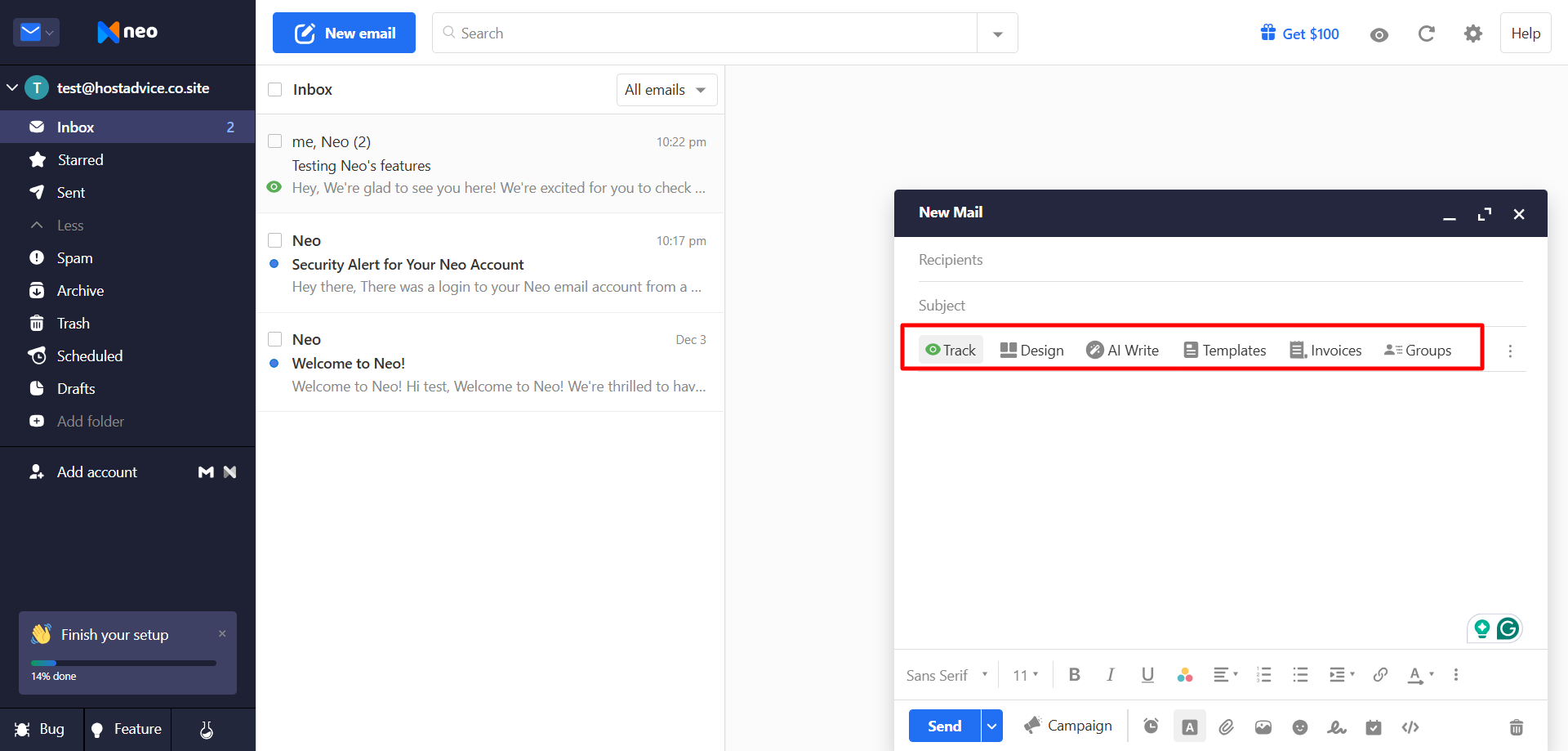Toggle underline formatting

1147,674
